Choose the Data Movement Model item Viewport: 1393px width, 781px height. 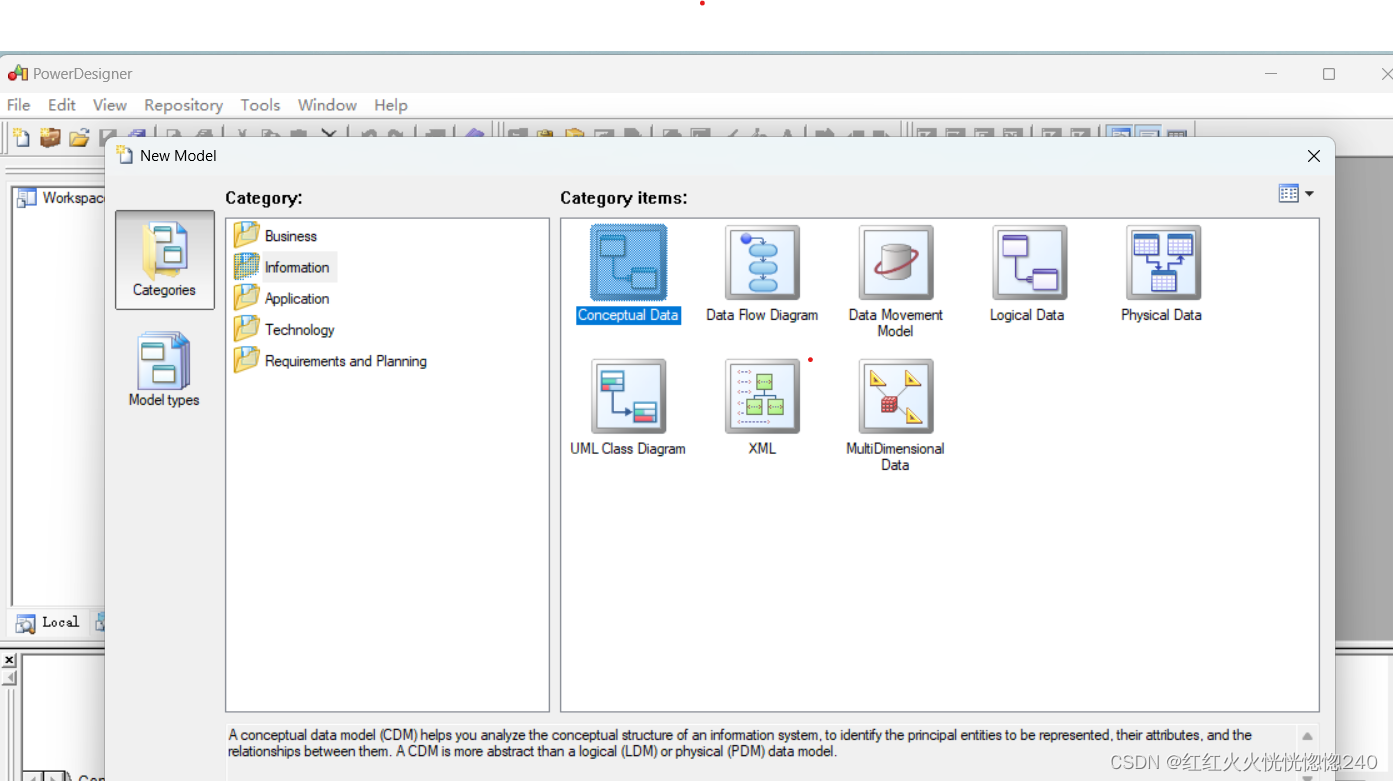(895, 281)
